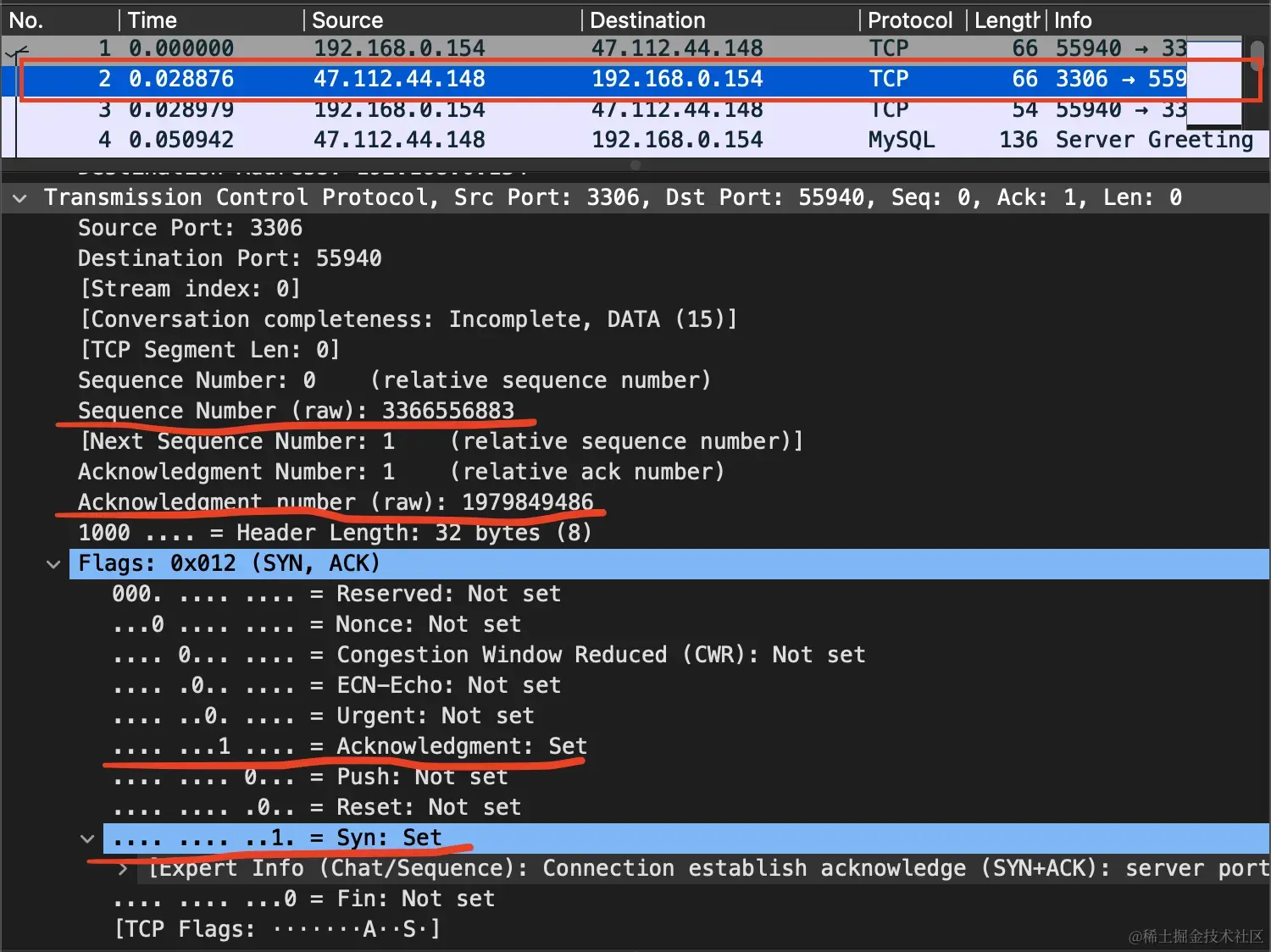Select Congestion Window Reduced (CWR) flag line

pyautogui.click(x=489, y=655)
